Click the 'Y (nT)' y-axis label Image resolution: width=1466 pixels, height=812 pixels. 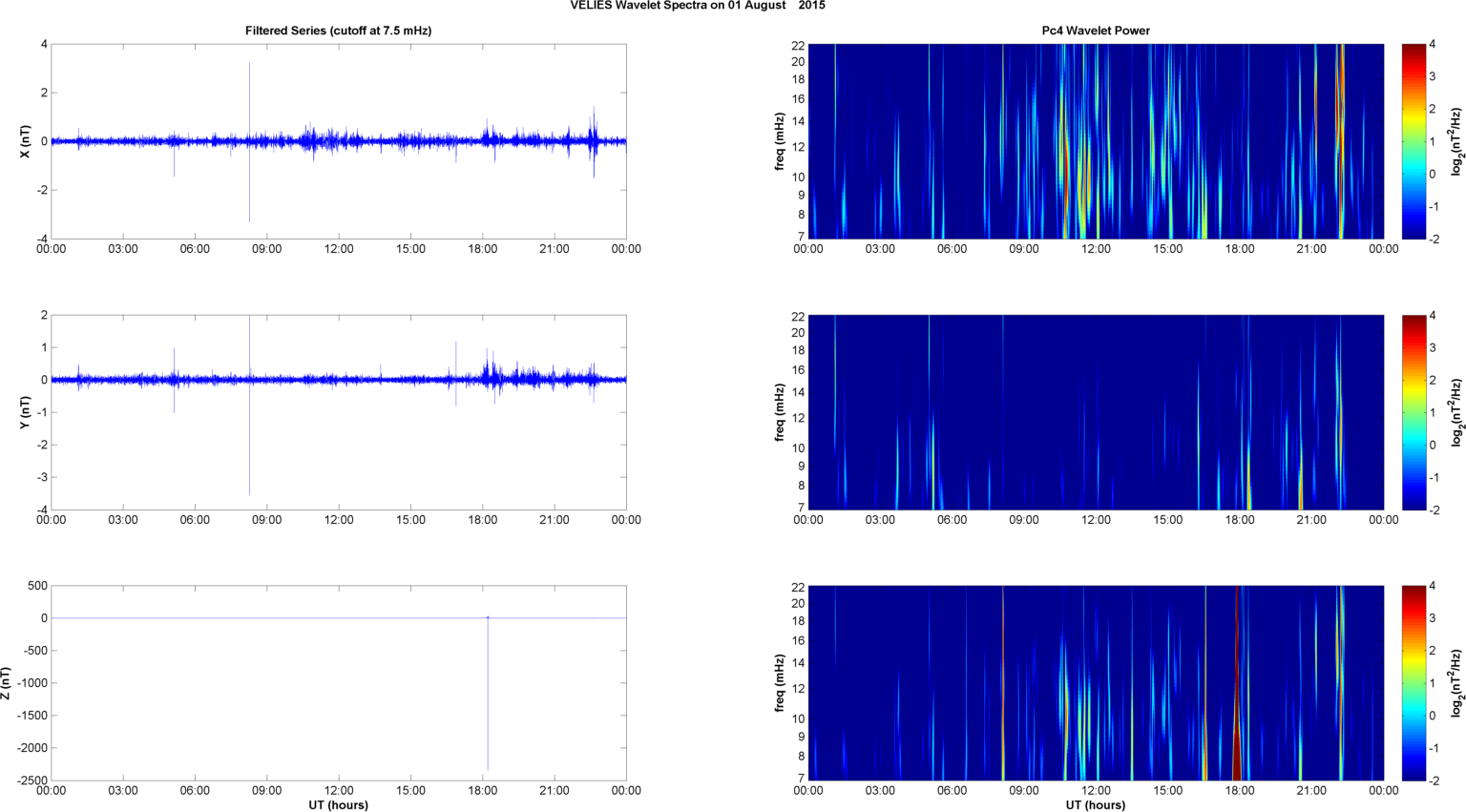(x=25, y=412)
